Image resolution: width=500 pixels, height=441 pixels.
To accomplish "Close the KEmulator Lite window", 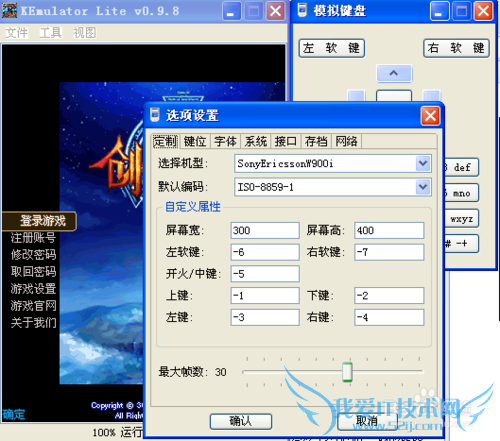I will point(275,11).
